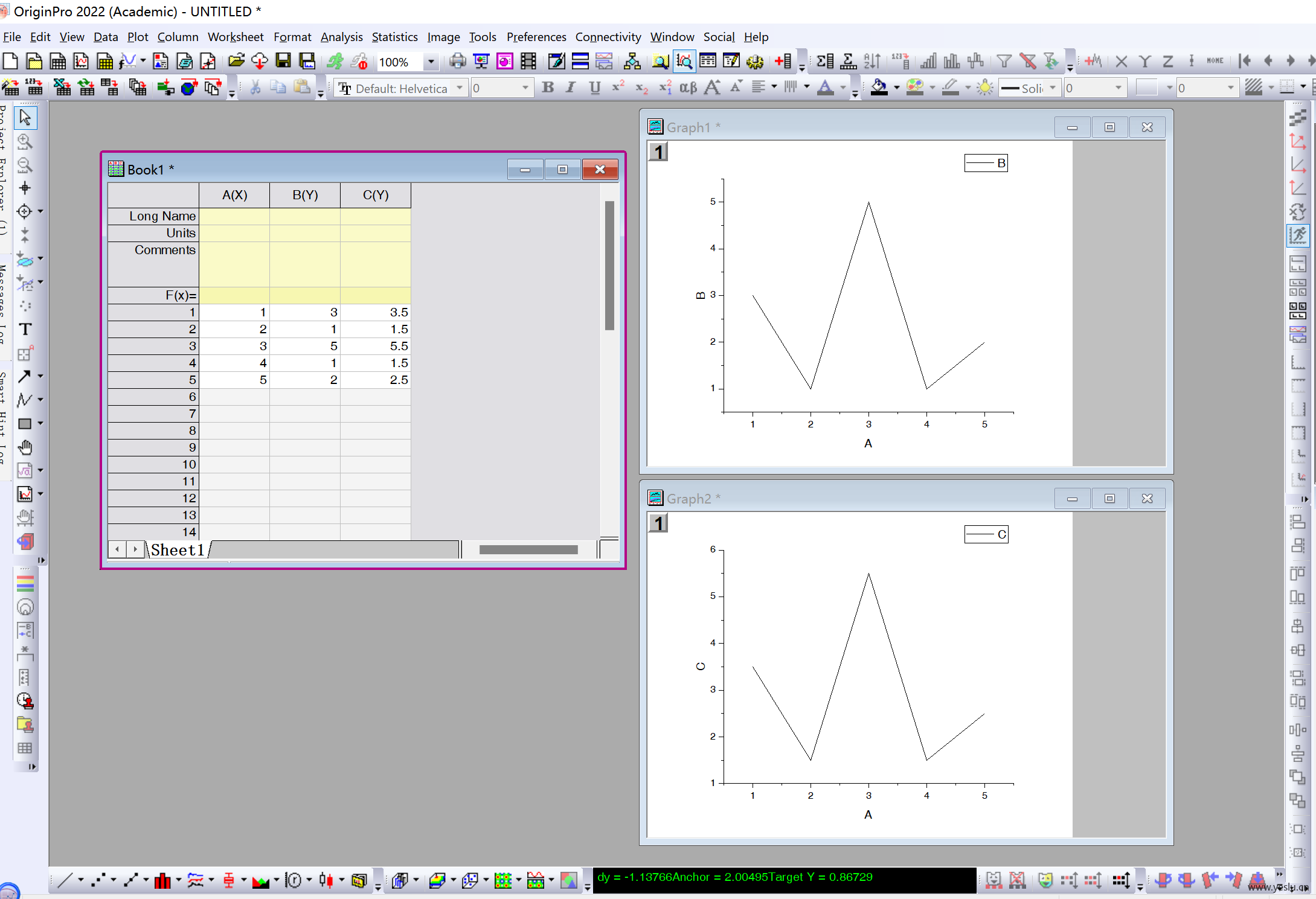Open the Statistics menu

[x=394, y=37]
